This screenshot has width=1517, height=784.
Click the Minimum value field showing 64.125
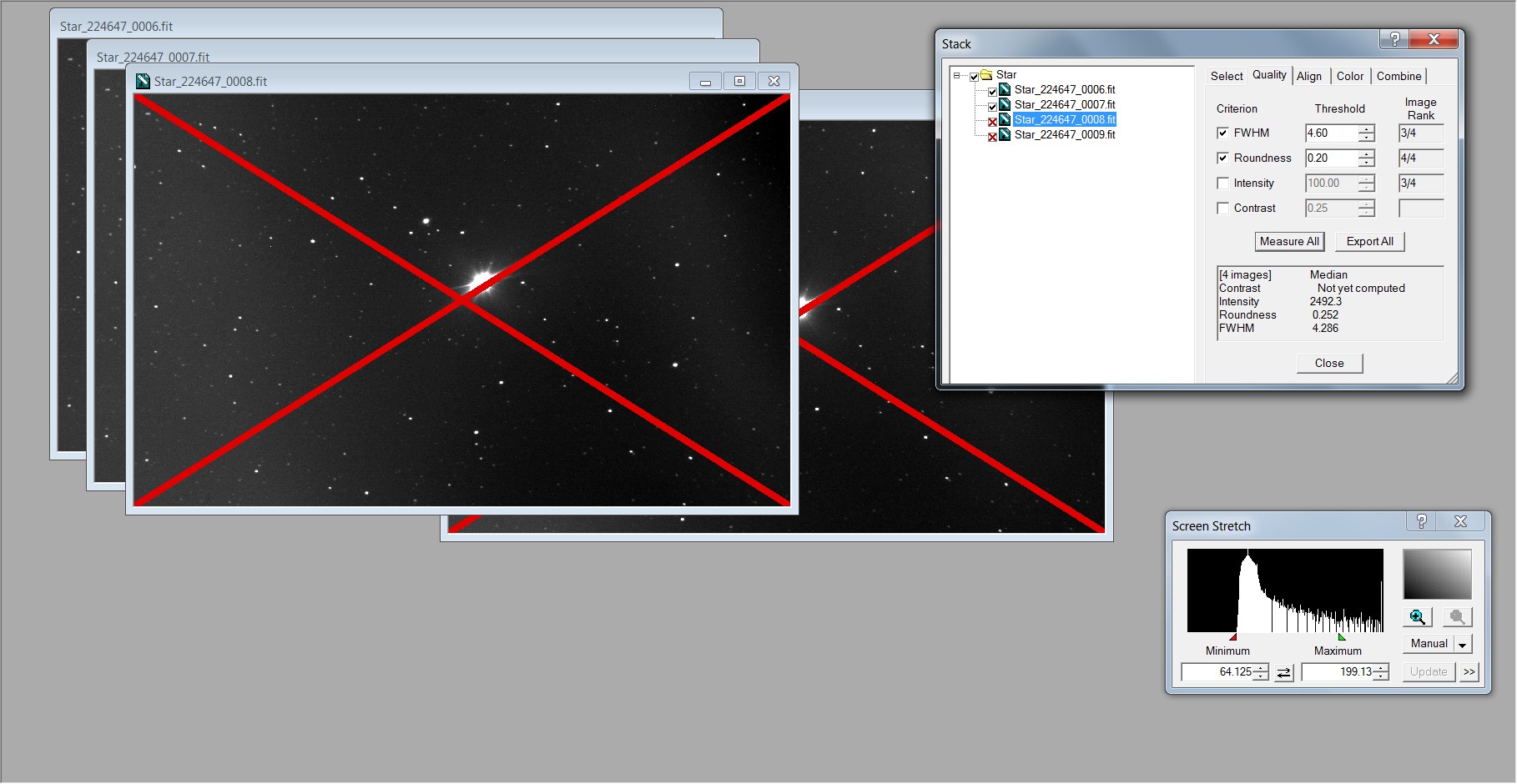1217,672
